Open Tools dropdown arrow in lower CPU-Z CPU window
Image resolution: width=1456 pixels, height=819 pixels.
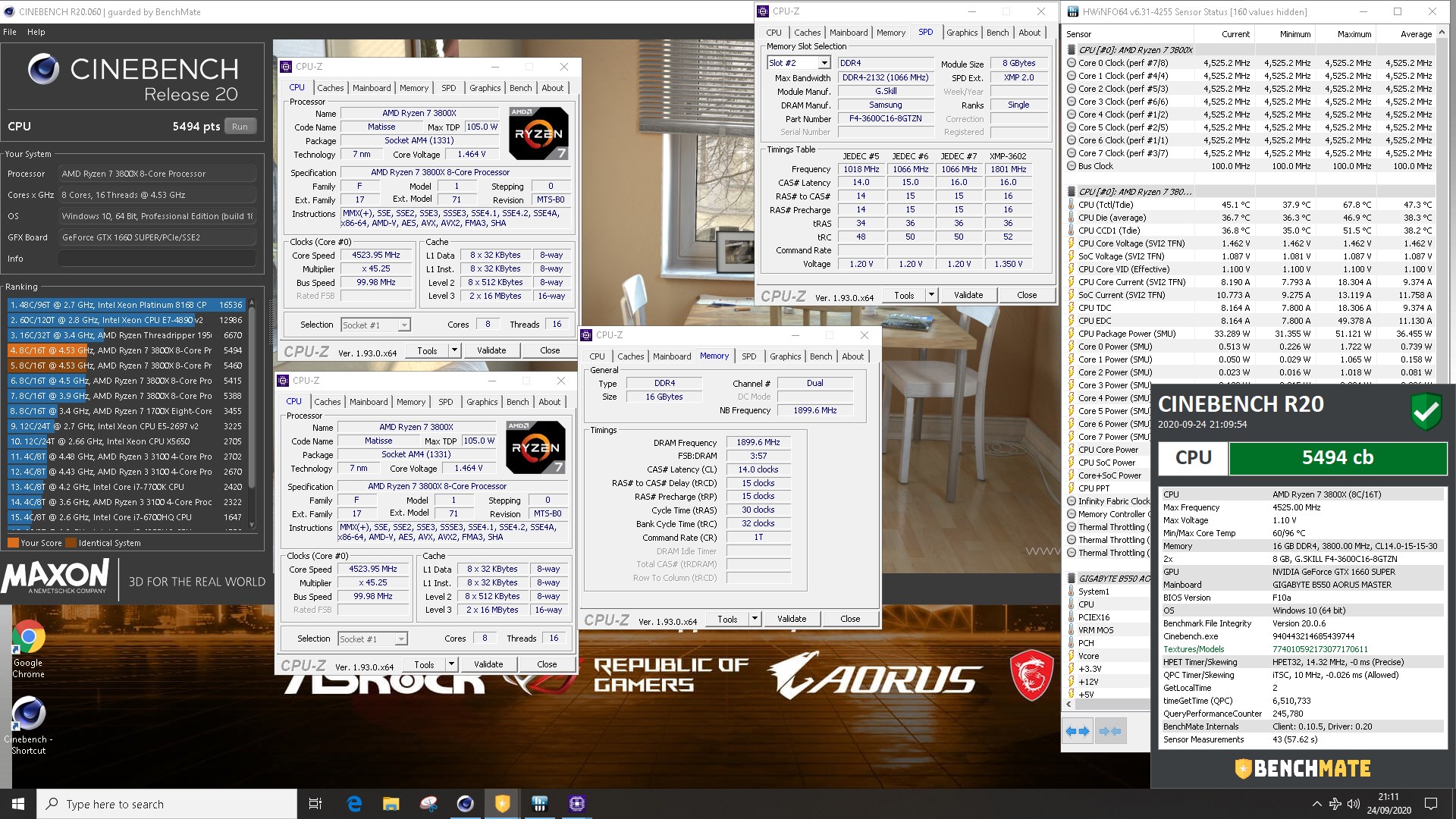click(x=451, y=664)
